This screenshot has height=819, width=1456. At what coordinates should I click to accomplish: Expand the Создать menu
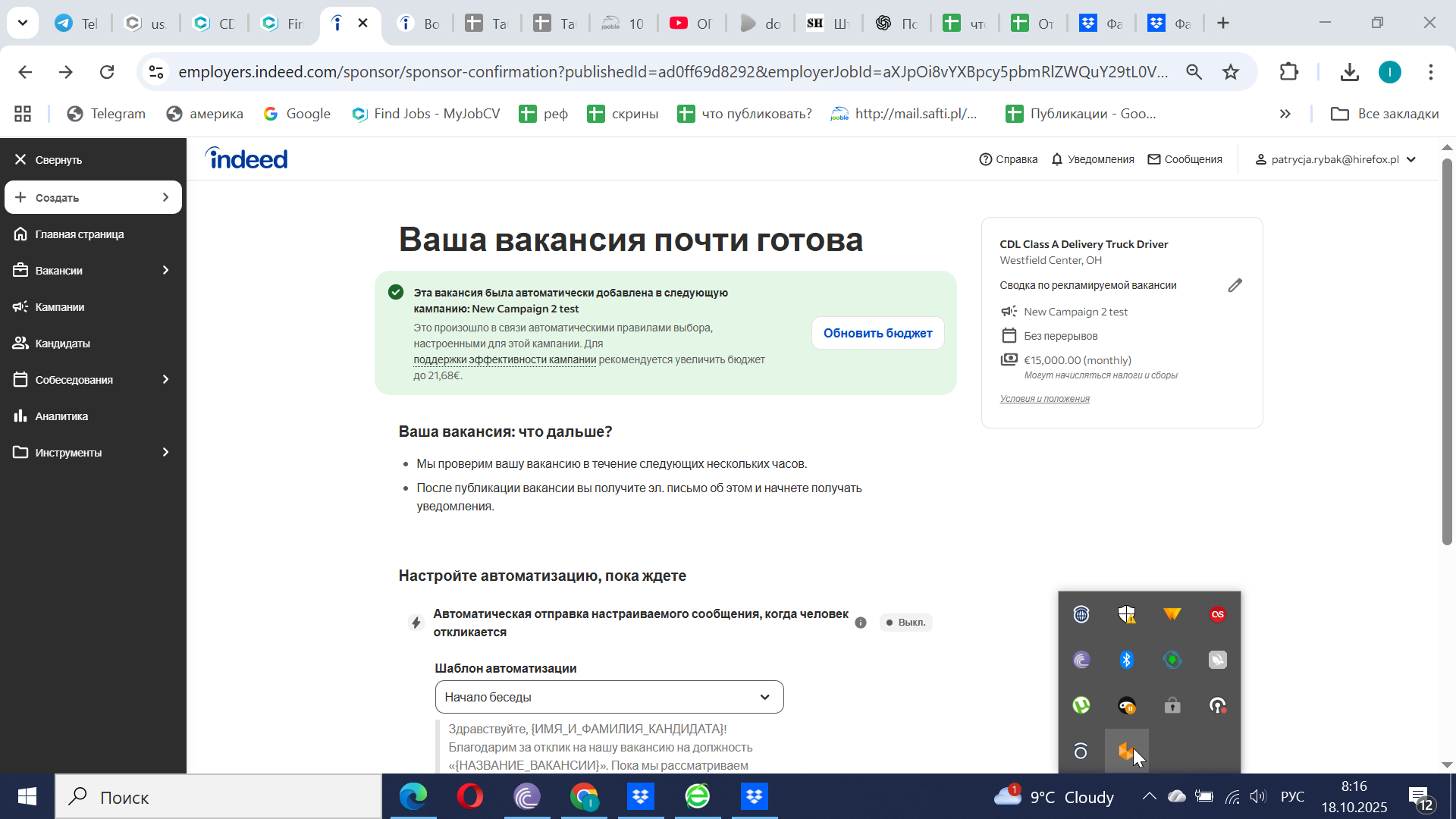coord(93,198)
